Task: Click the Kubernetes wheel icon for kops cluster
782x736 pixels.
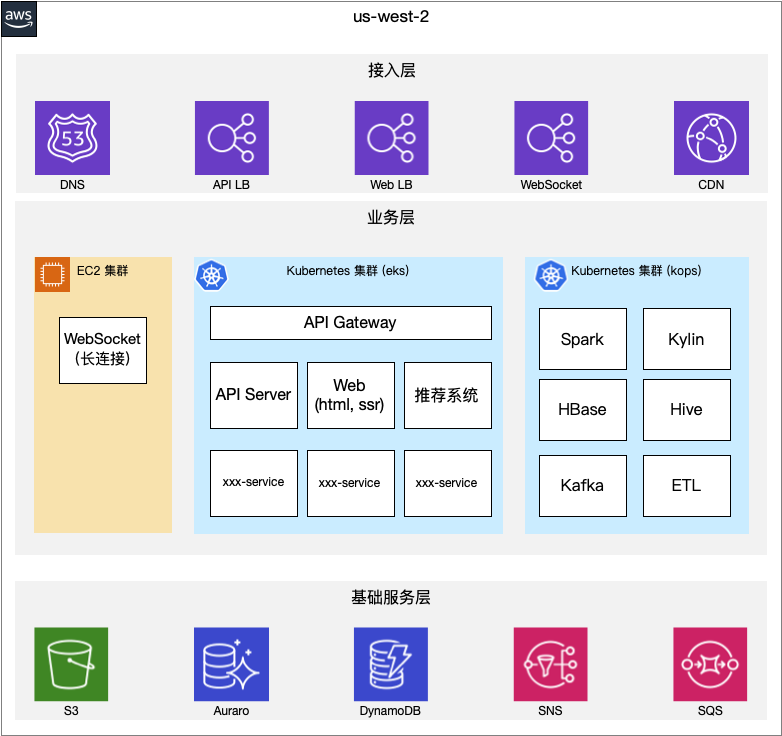Action: pos(551,275)
